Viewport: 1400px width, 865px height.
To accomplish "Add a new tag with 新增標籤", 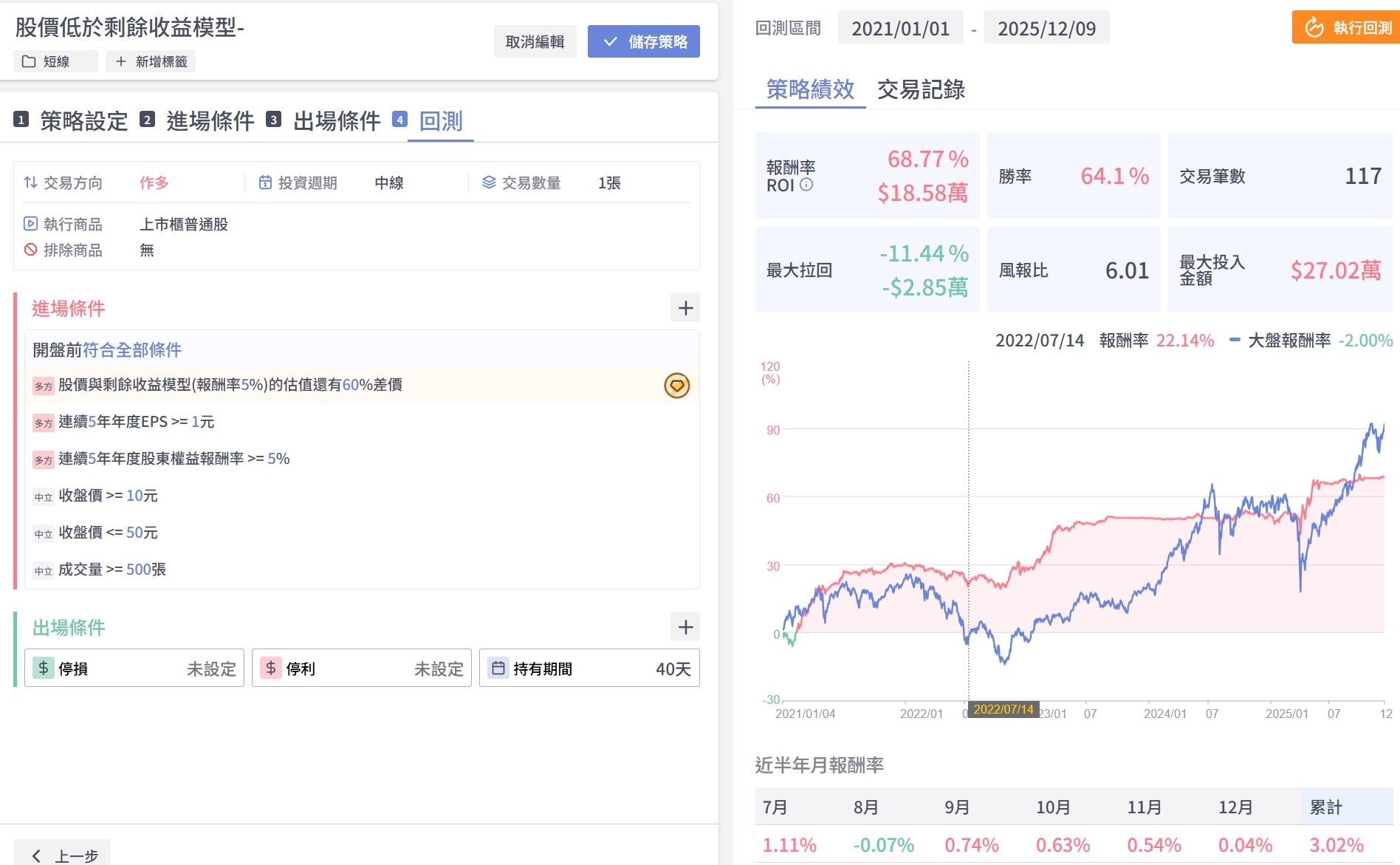I will (x=151, y=61).
